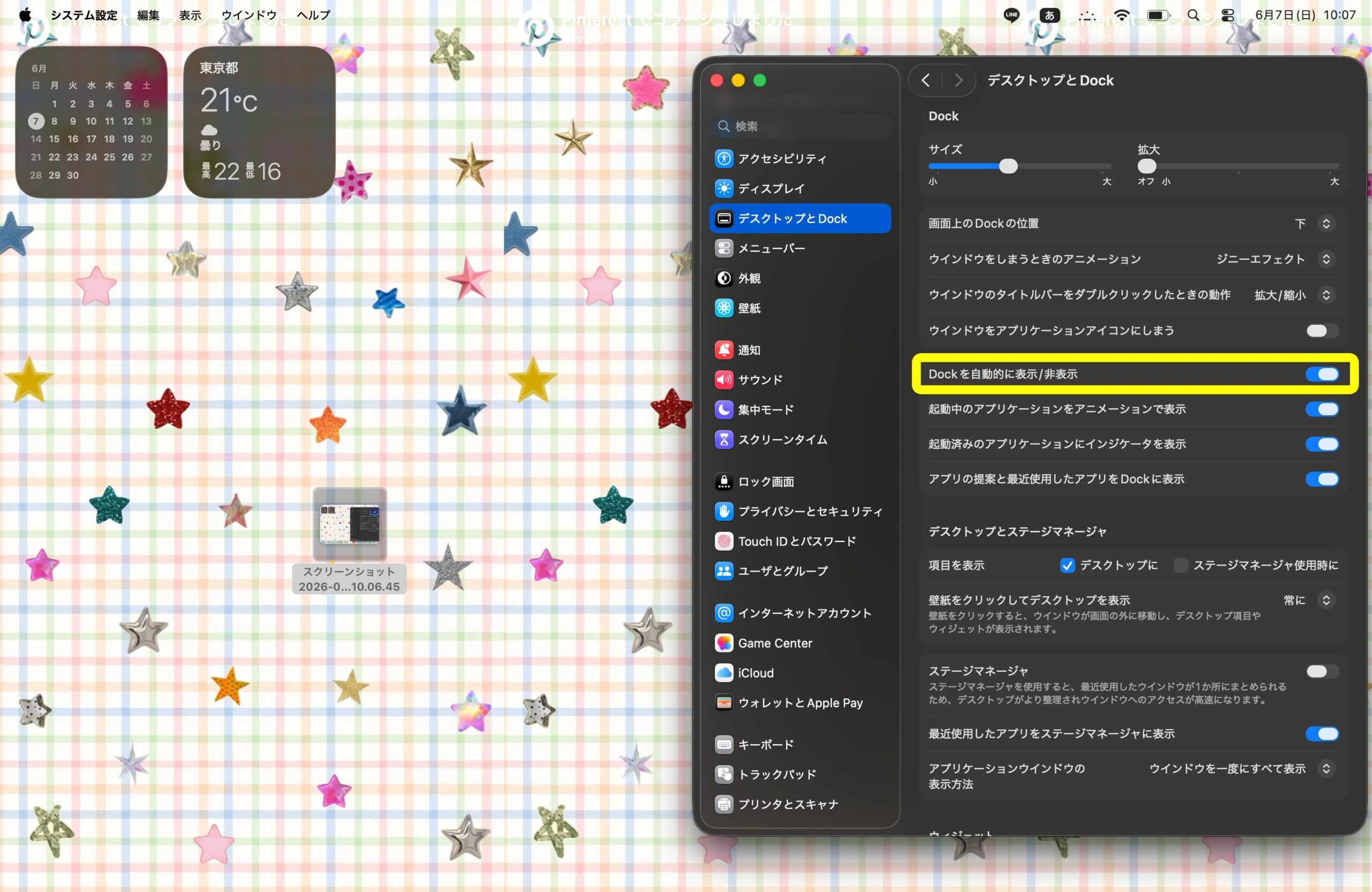Open トラックパッド icon in sidebar
This screenshot has height=892, width=1372.
[x=724, y=774]
